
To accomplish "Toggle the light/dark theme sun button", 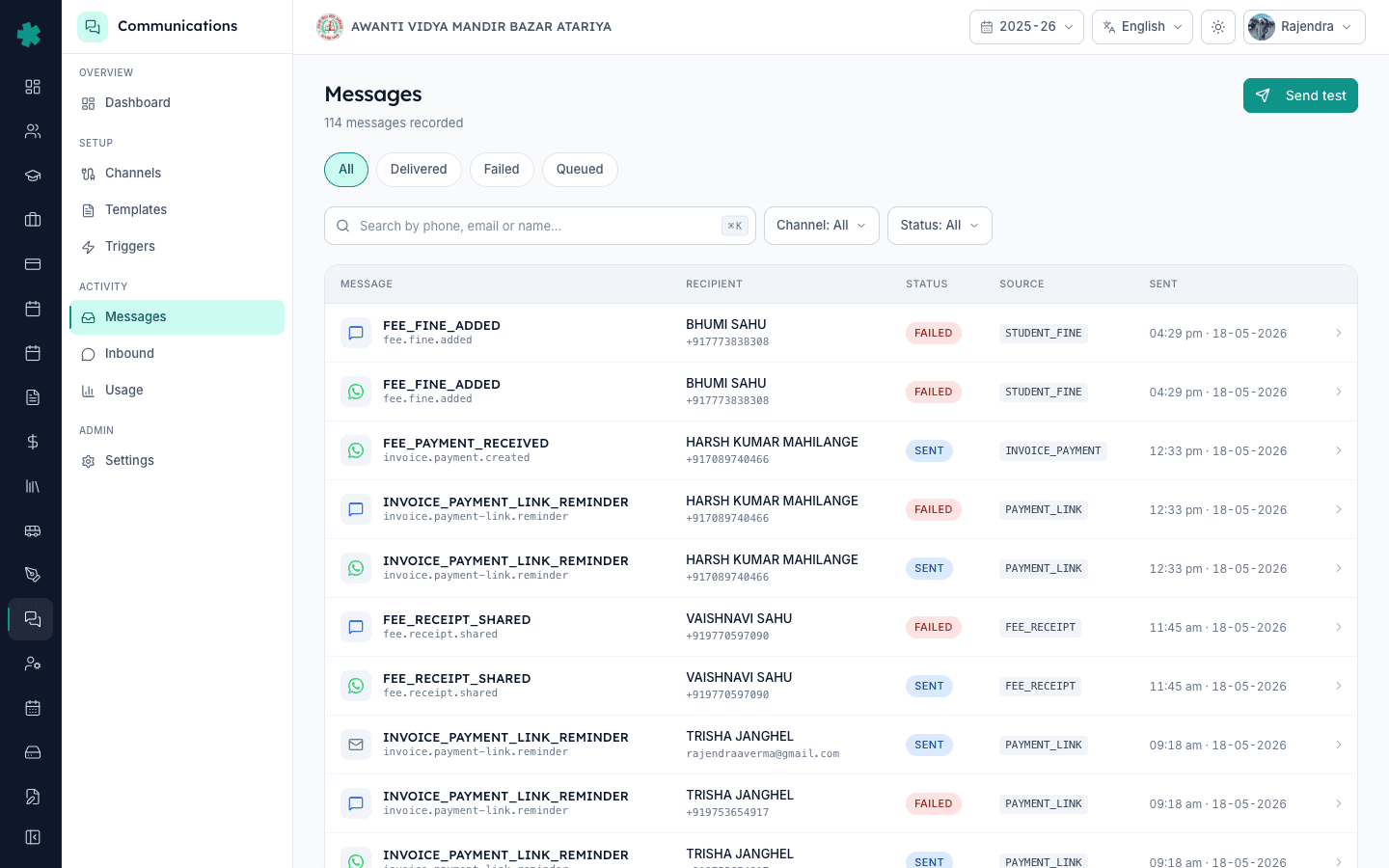I will point(1218,27).
